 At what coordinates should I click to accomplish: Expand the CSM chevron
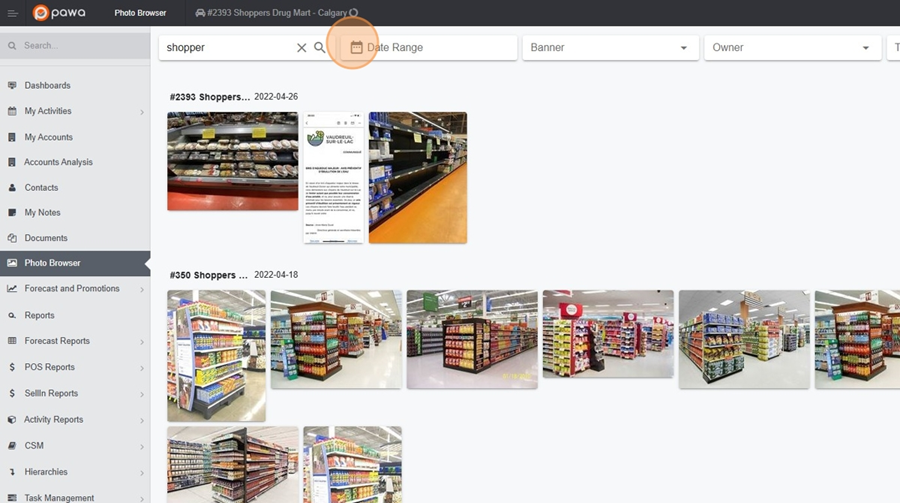tap(142, 446)
